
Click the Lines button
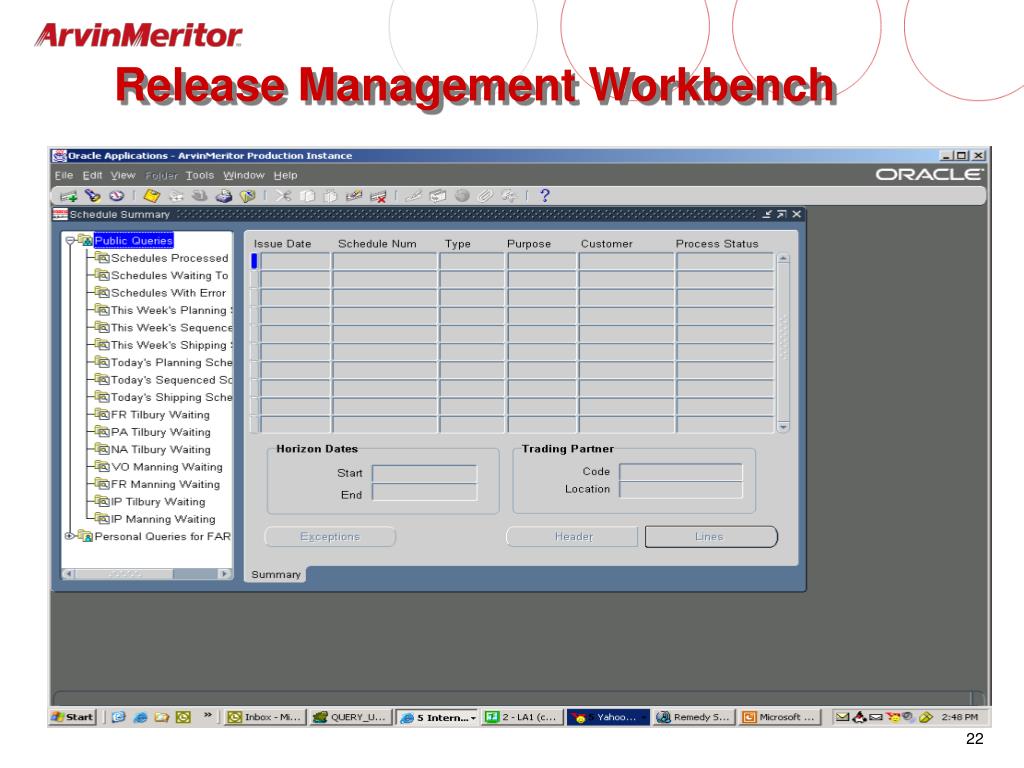tap(711, 536)
